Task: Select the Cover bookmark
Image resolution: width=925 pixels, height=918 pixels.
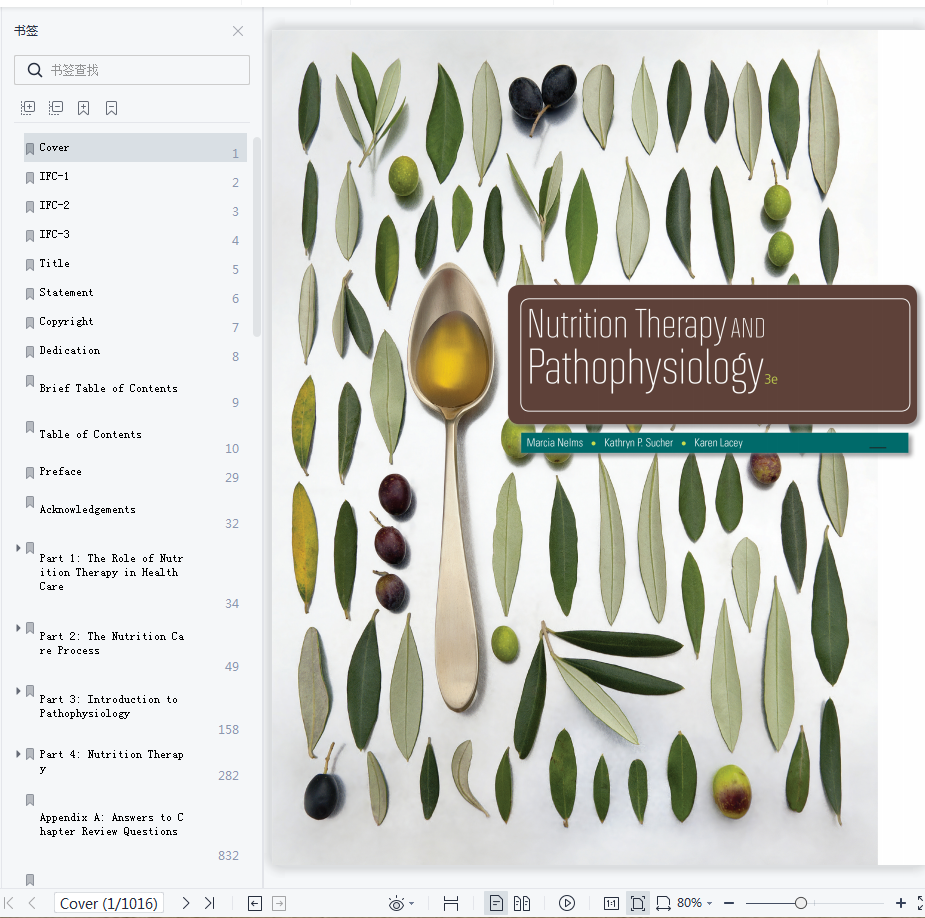Action: coord(135,147)
